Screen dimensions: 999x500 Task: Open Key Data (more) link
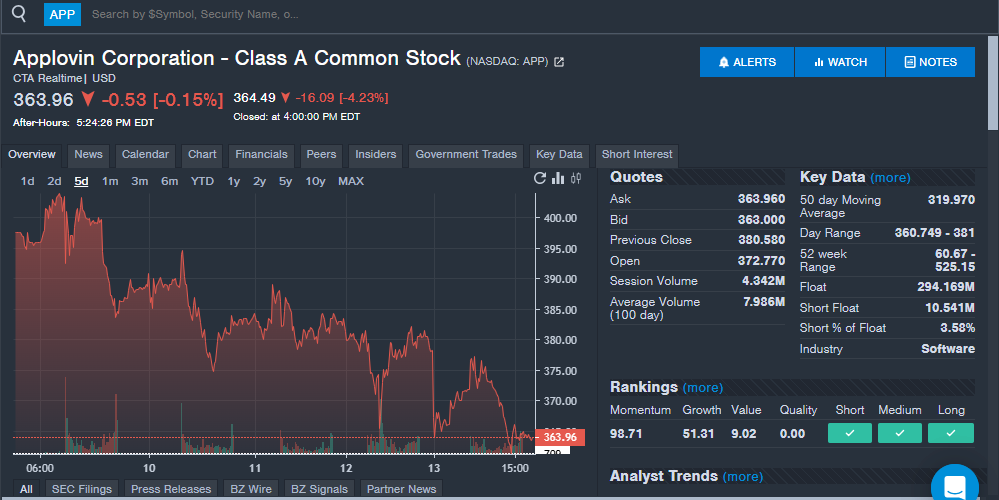890,178
